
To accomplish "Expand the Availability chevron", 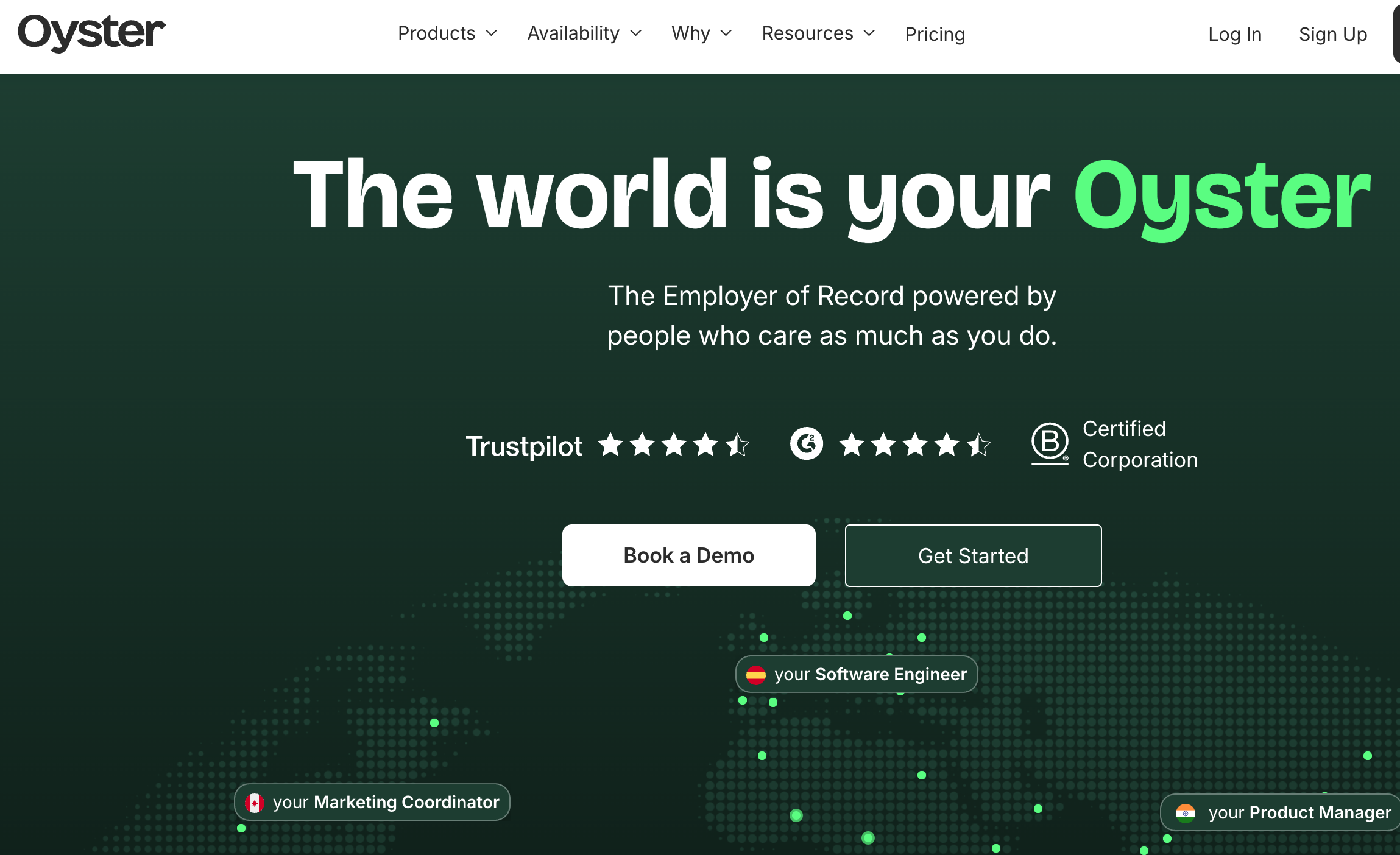I will (636, 33).
